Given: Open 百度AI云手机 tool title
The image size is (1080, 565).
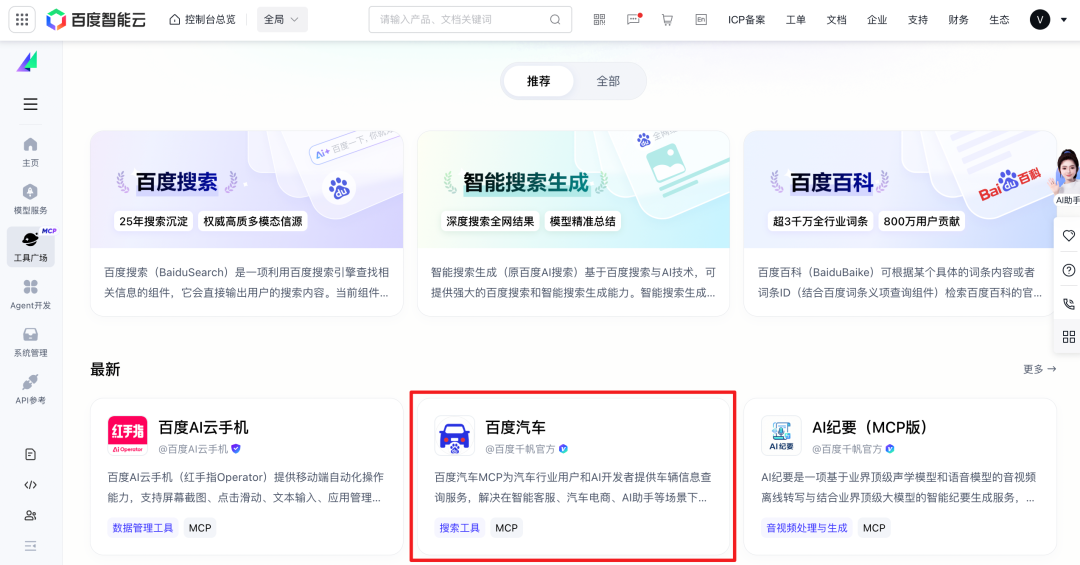Looking at the screenshot, I should pyautogui.click(x=204, y=427).
